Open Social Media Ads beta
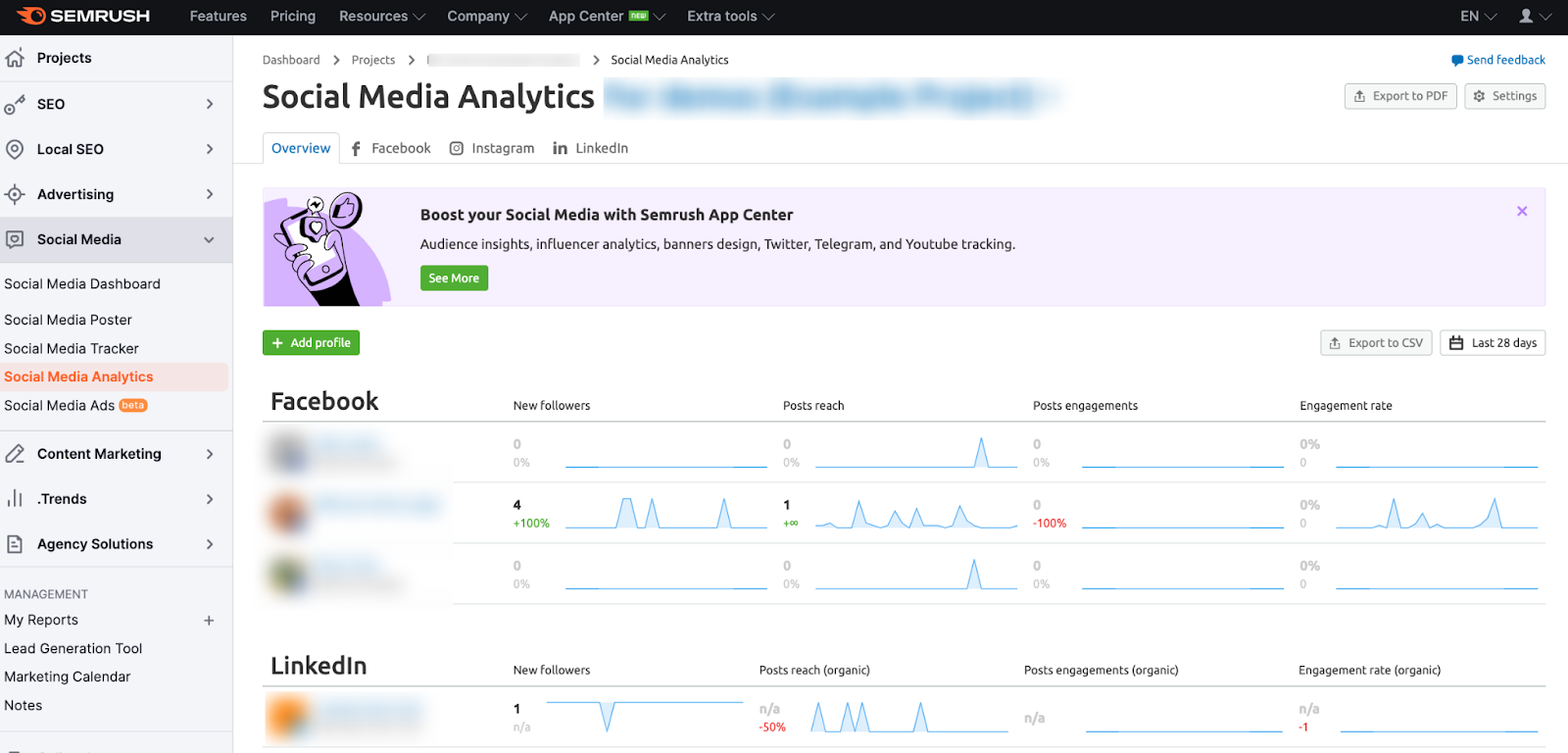 (75, 405)
